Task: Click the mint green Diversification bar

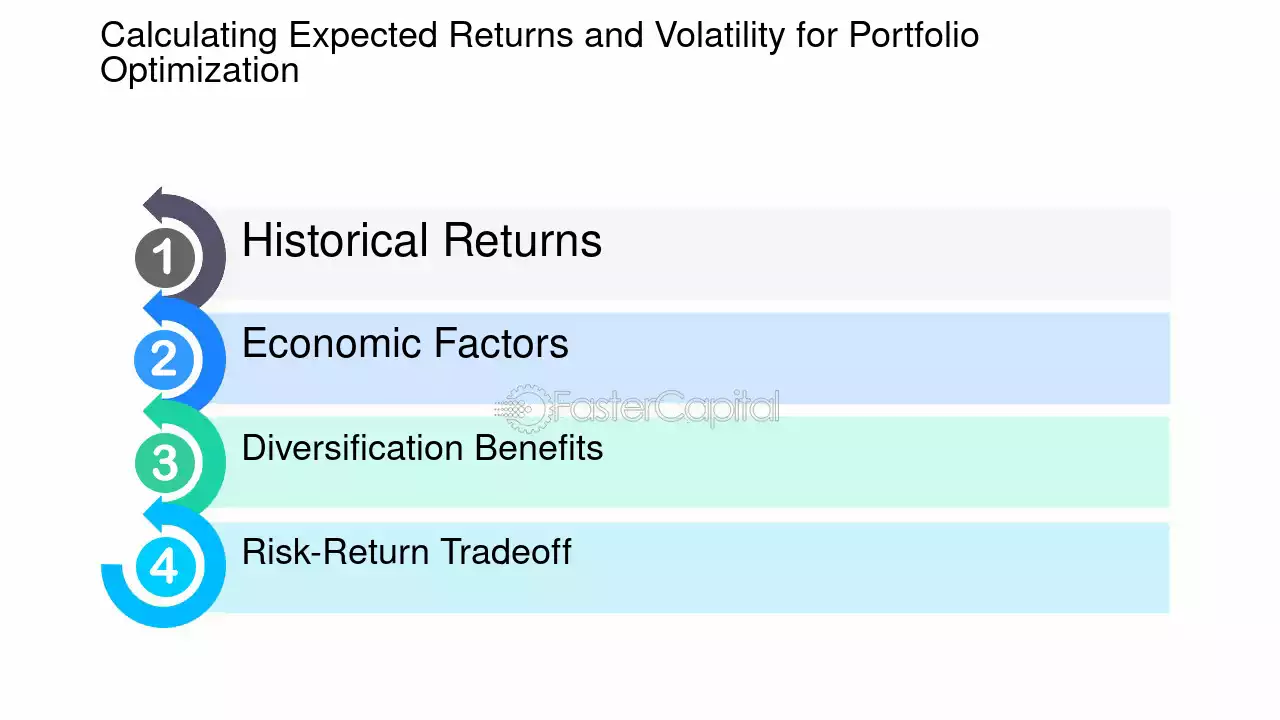Action: click(x=690, y=462)
